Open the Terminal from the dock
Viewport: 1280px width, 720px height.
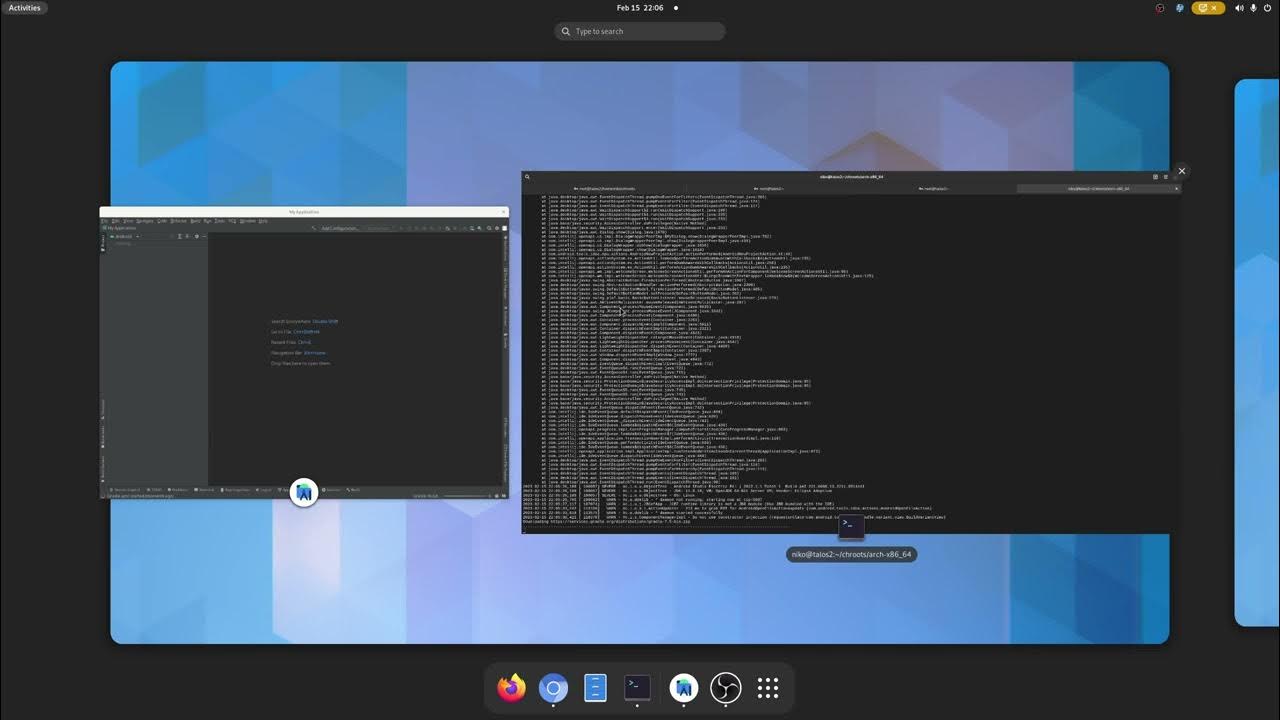[638, 688]
